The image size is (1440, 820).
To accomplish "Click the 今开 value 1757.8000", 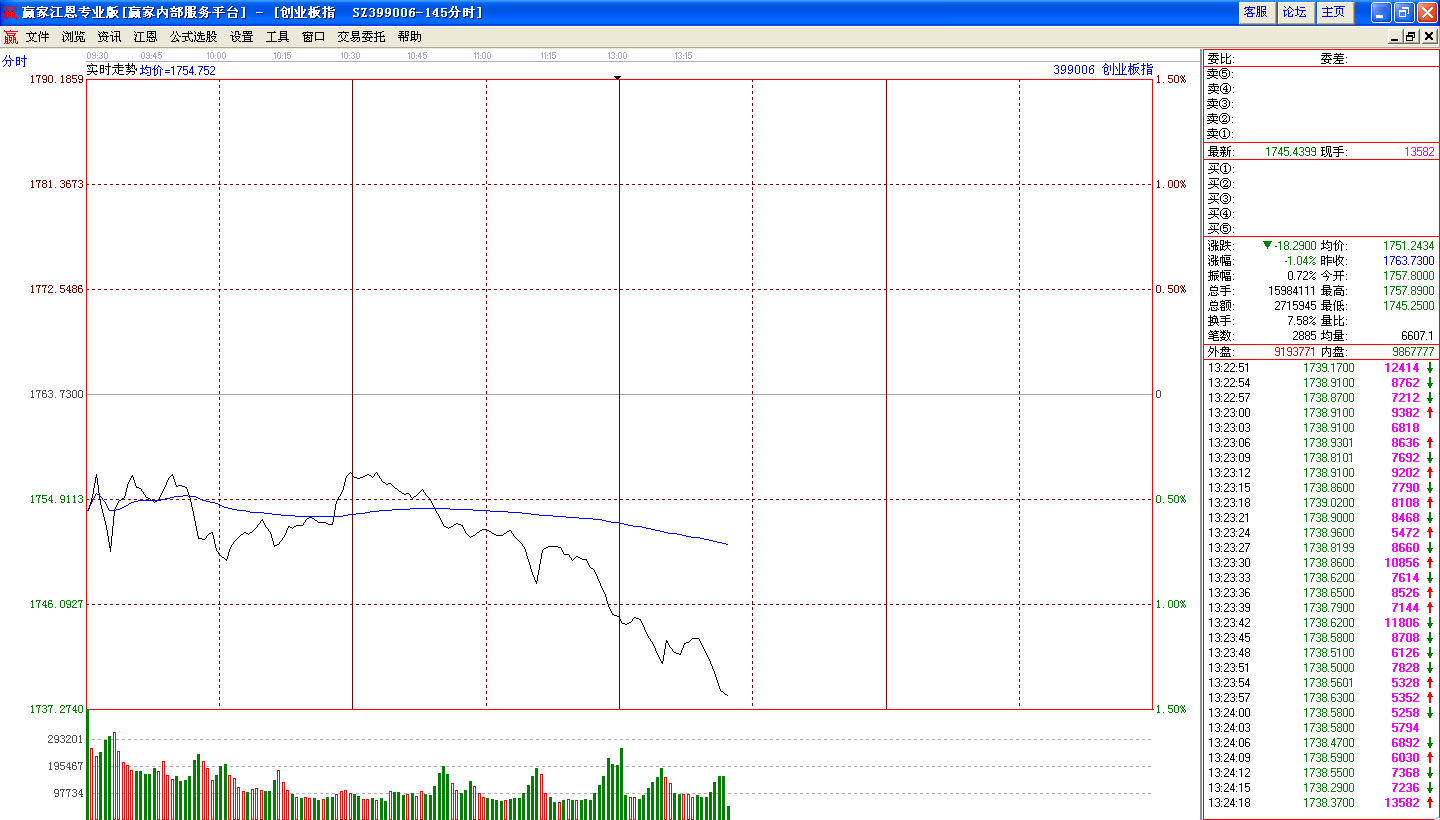I will point(1409,276).
